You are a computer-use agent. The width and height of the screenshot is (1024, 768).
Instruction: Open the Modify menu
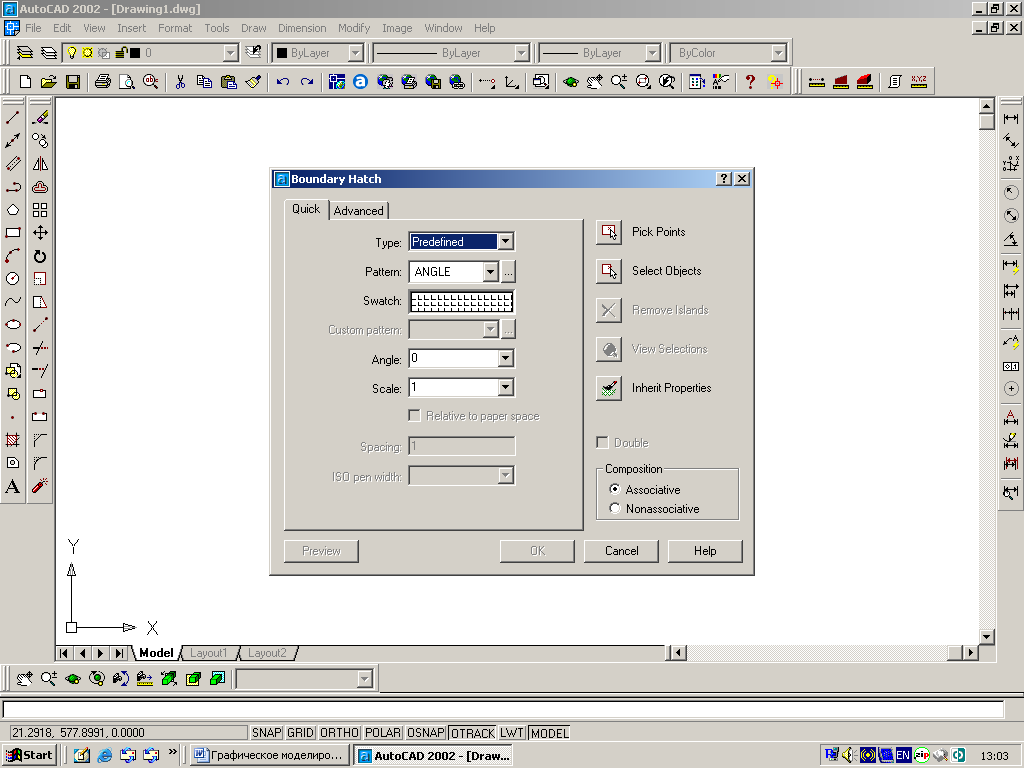coord(354,28)
